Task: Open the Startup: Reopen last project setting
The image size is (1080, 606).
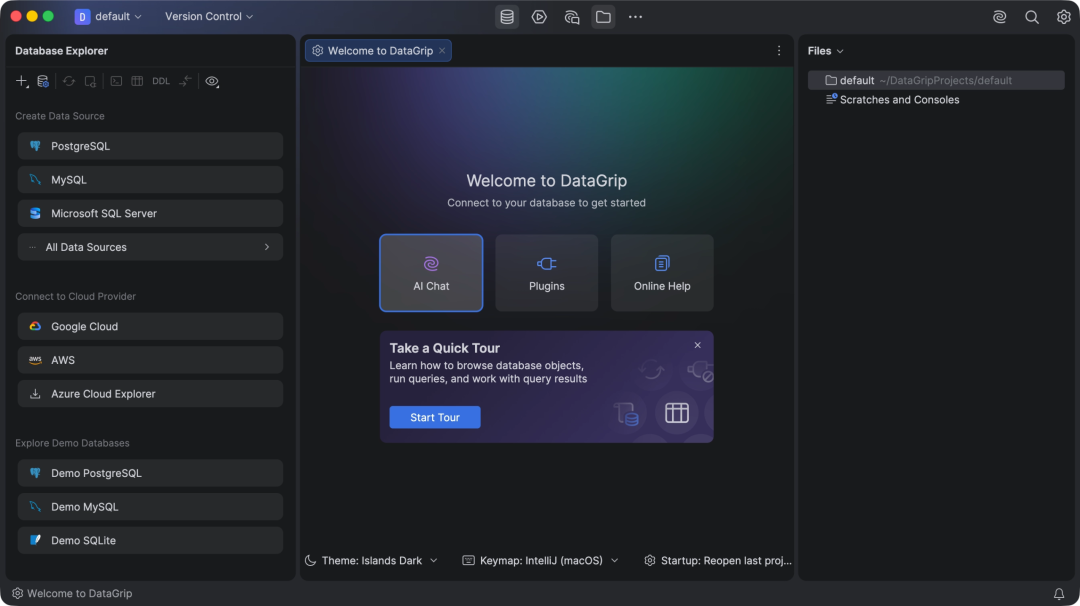Action: point(718,561)
